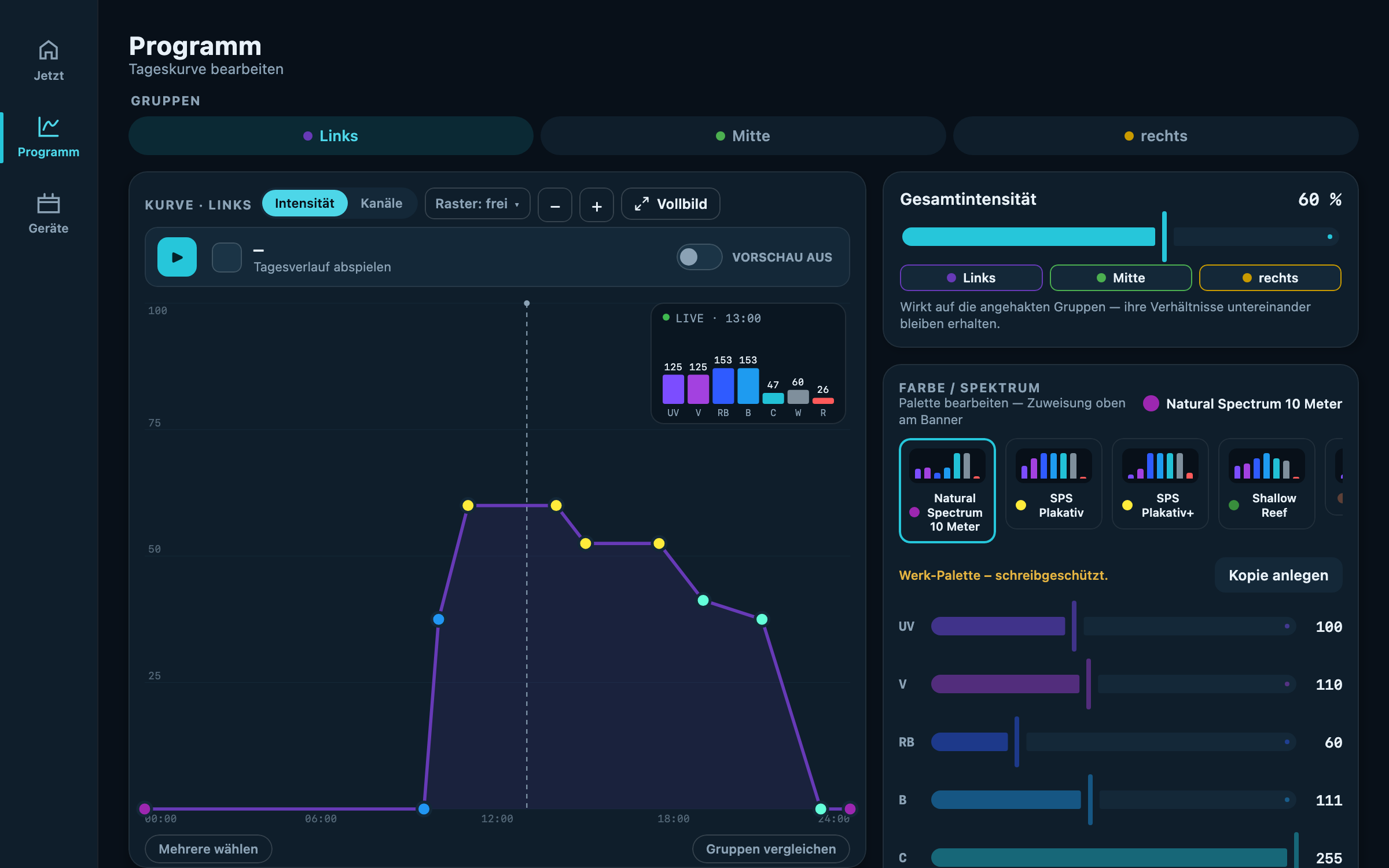Click Mehrere wählen button
This screenshot has height=868, width=1389.
[208, 849]
